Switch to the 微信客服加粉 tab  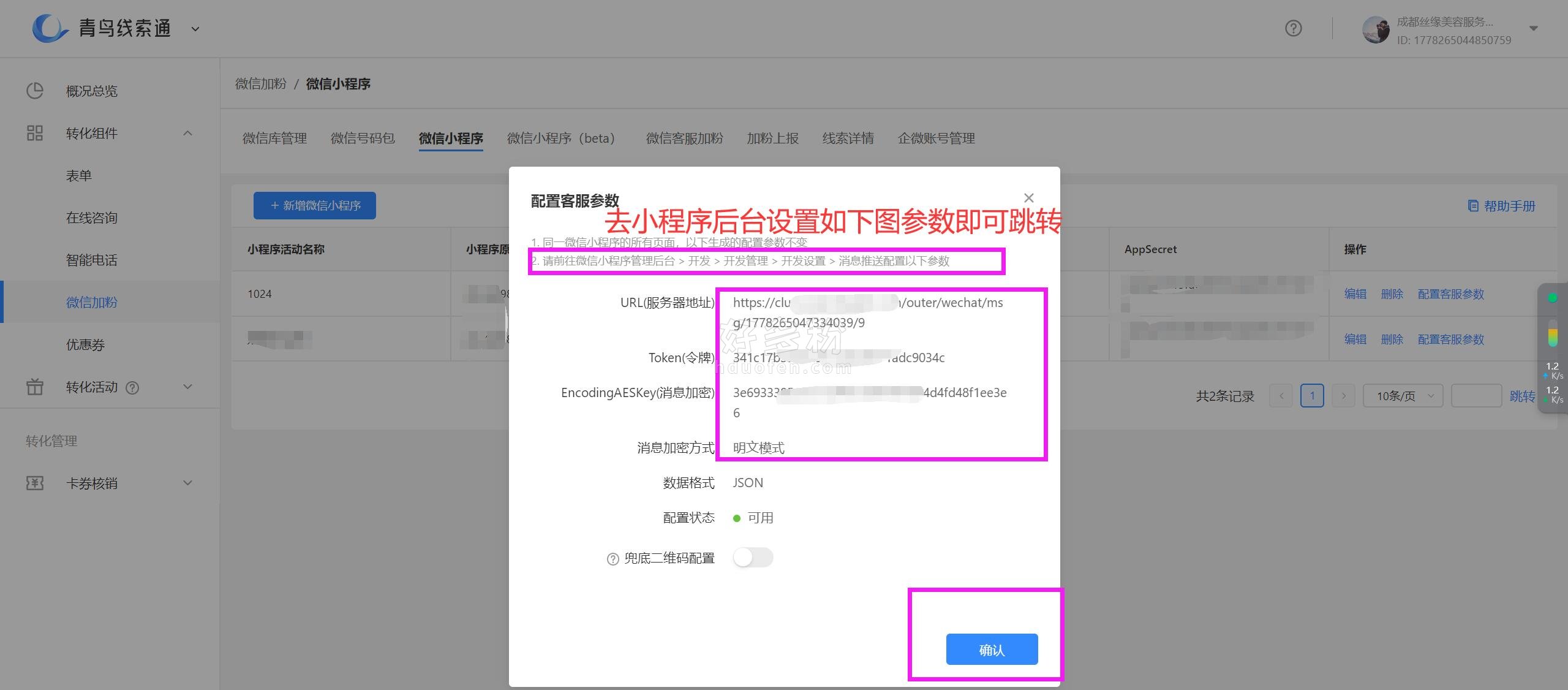[x=684, y=138]
